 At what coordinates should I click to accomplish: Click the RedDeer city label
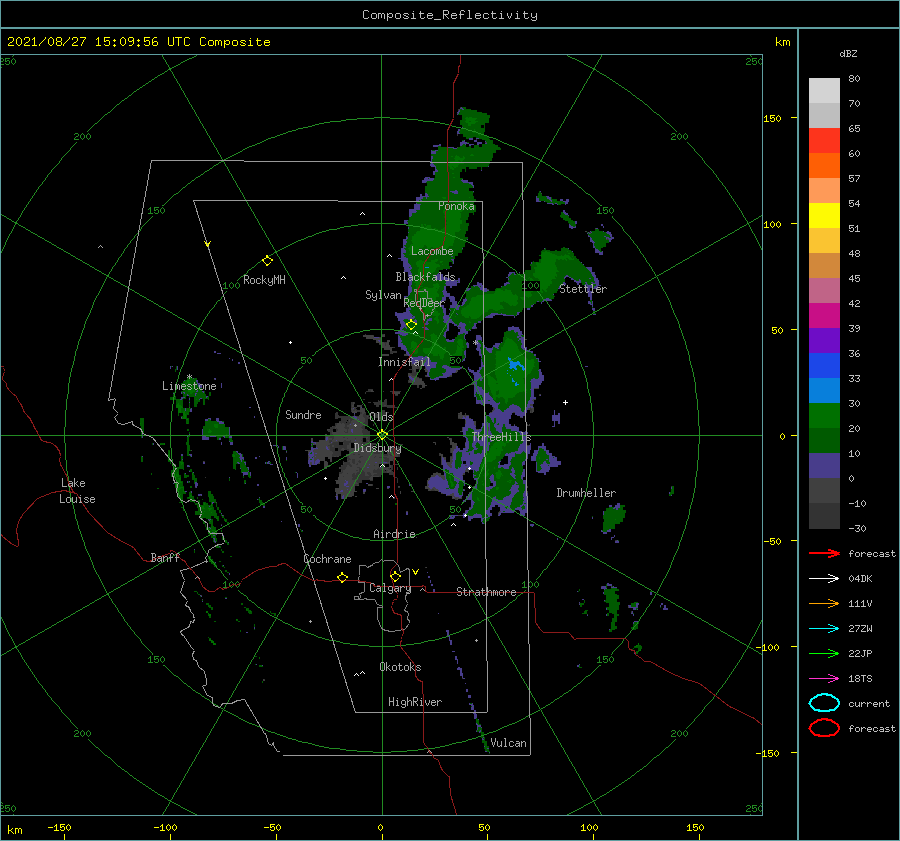(x=424, y=303)
